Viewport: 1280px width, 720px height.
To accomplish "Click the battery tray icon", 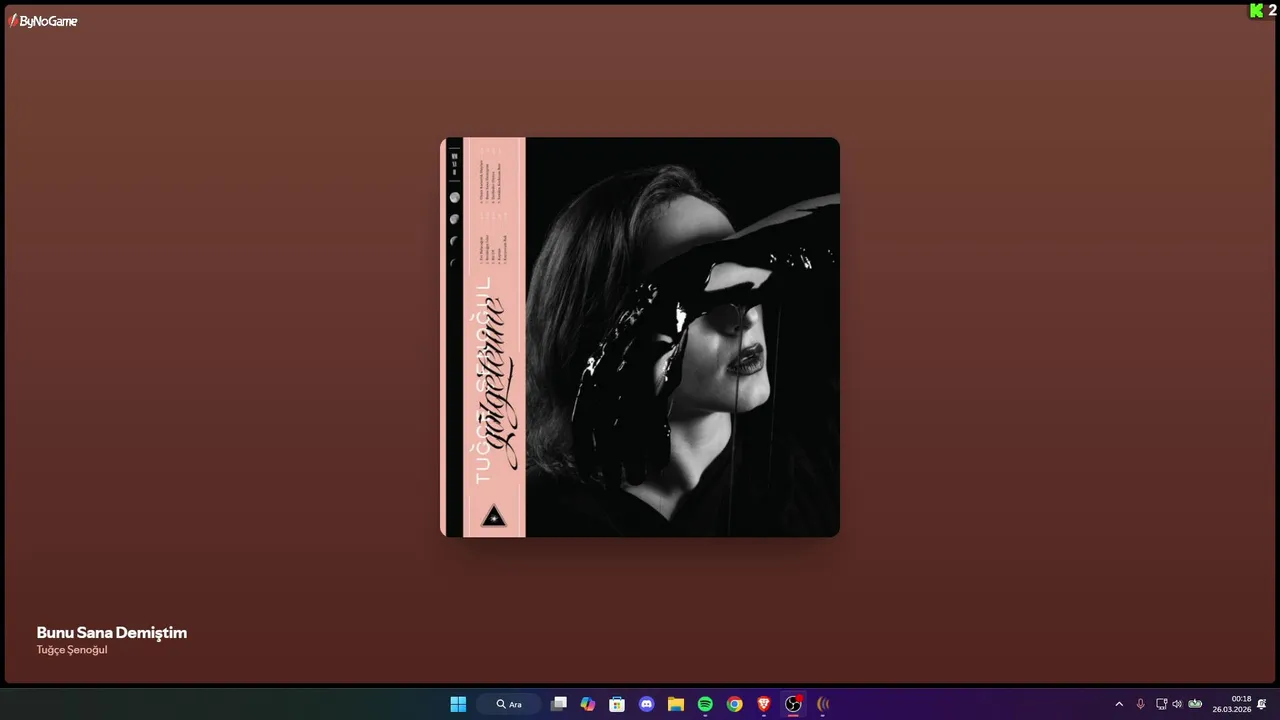I will click(1195, 704).
